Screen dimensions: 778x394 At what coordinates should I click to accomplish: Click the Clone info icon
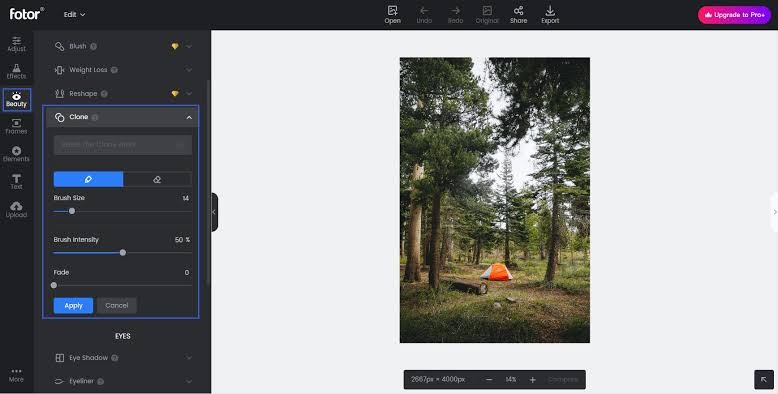click(x=95, y=117)
